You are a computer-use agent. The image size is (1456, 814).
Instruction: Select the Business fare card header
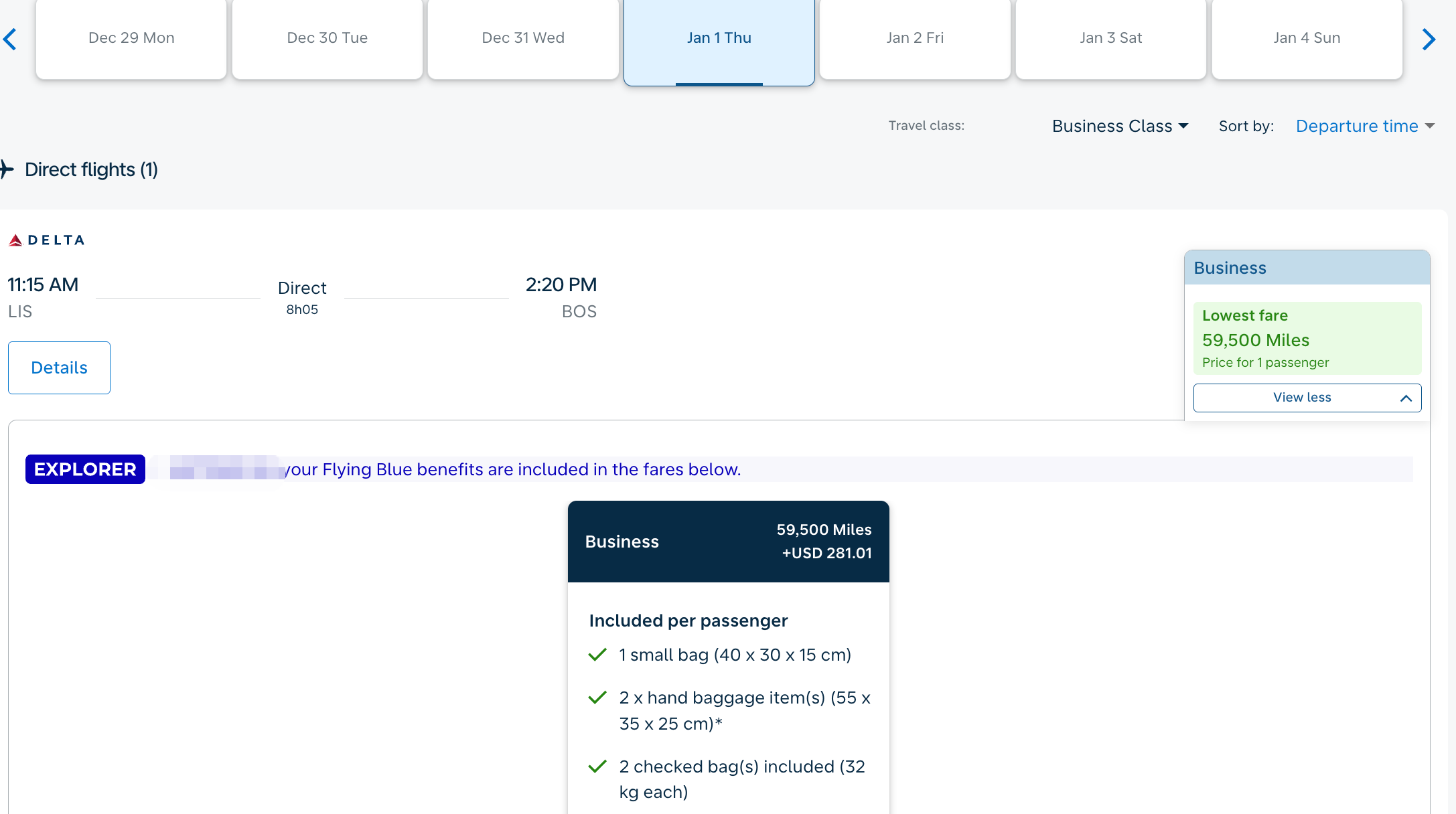[728, 542]
